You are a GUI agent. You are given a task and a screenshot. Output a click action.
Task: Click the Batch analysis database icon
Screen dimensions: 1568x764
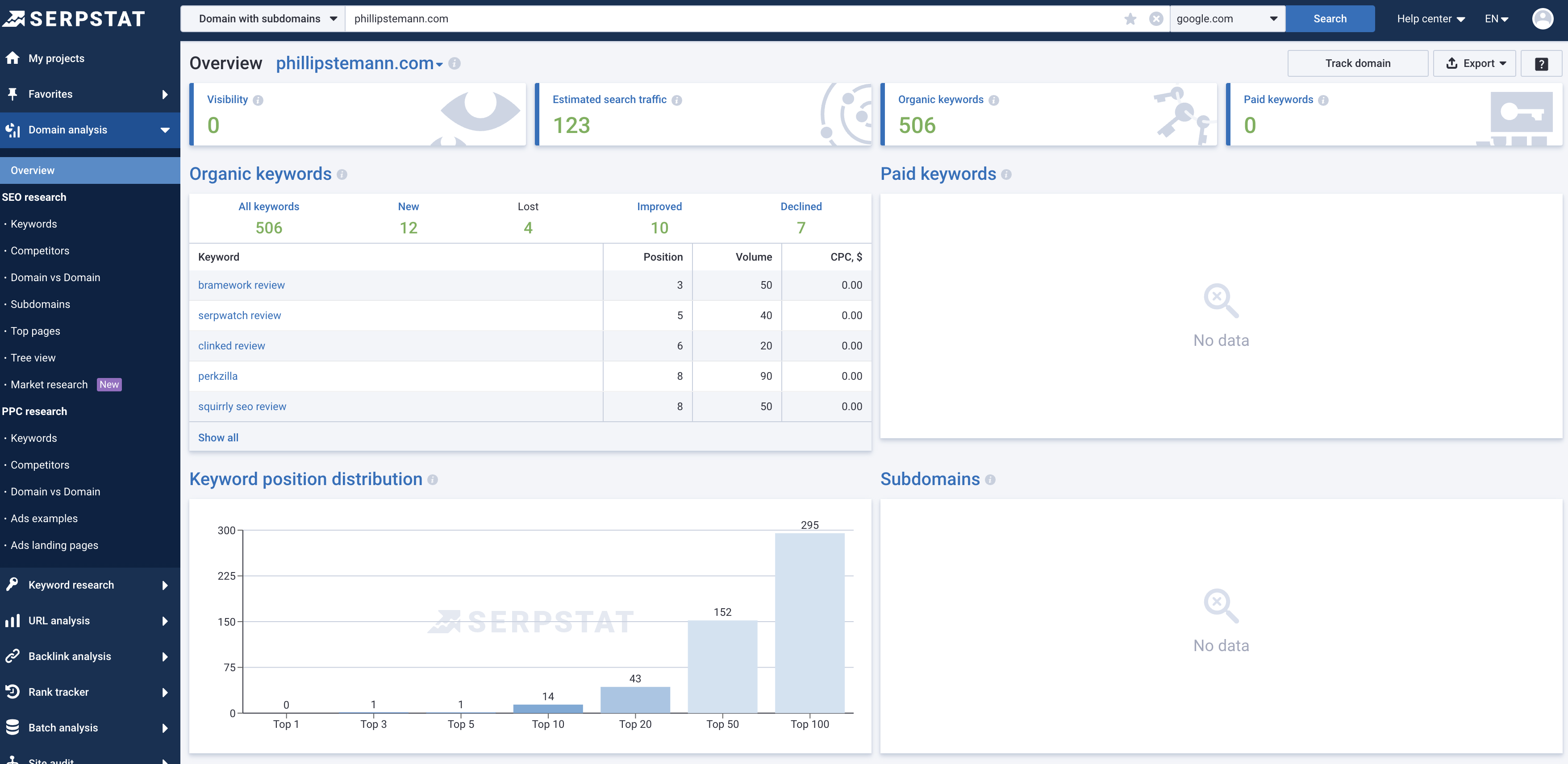(12, 727)
